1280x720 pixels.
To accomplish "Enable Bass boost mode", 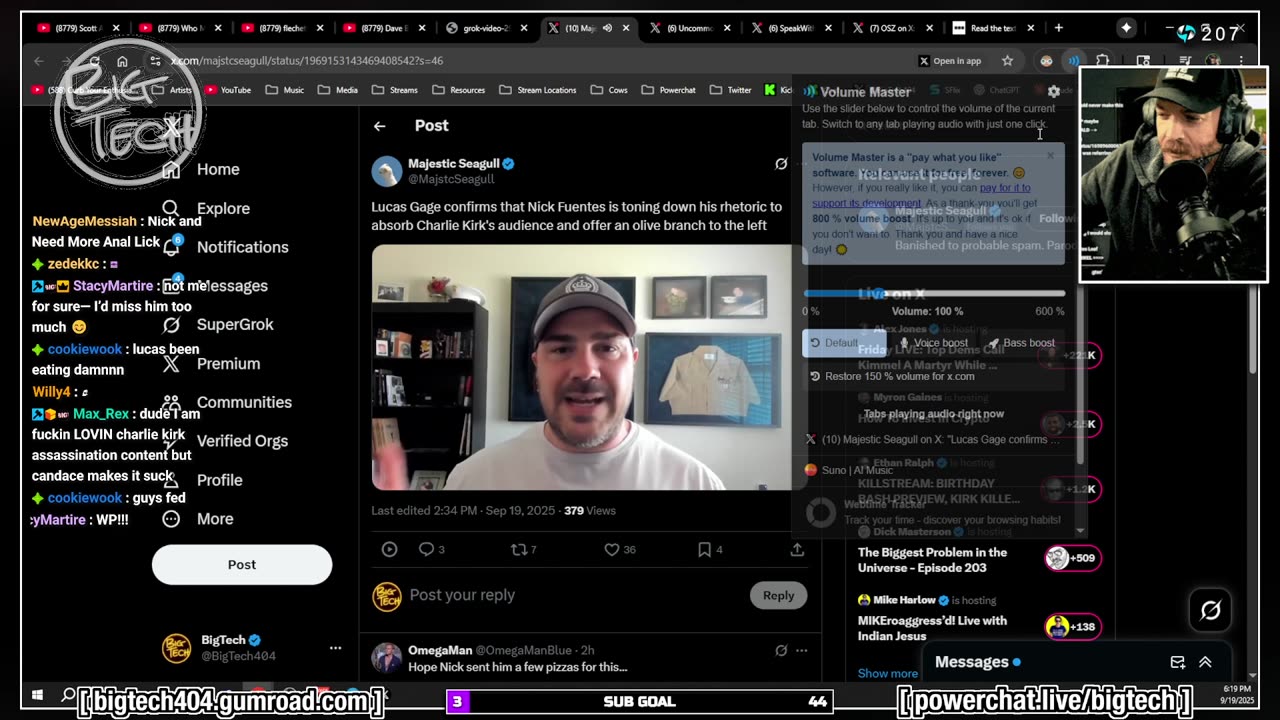I will point(1021,343).
